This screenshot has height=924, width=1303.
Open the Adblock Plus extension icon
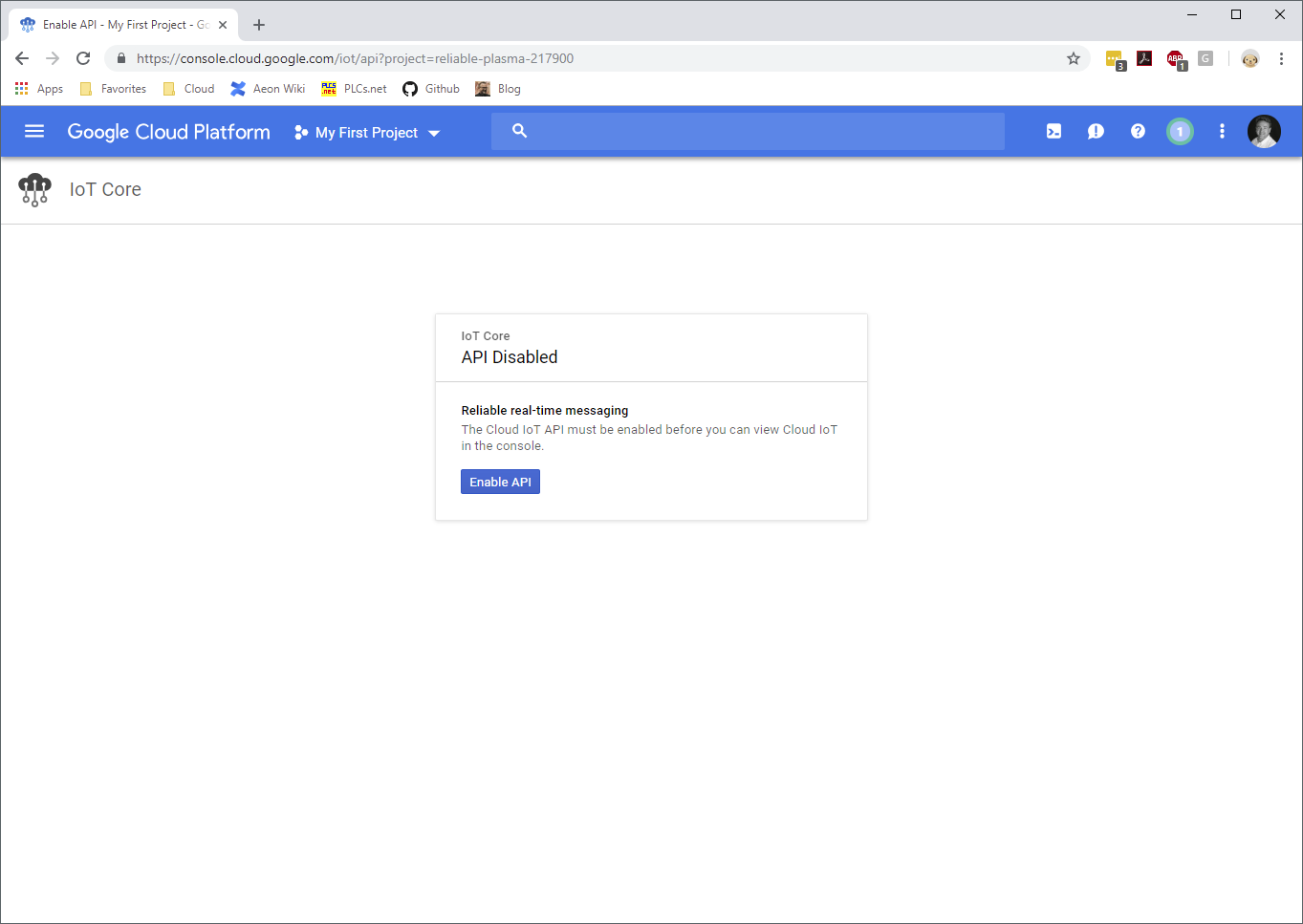tap(1176, 59)
